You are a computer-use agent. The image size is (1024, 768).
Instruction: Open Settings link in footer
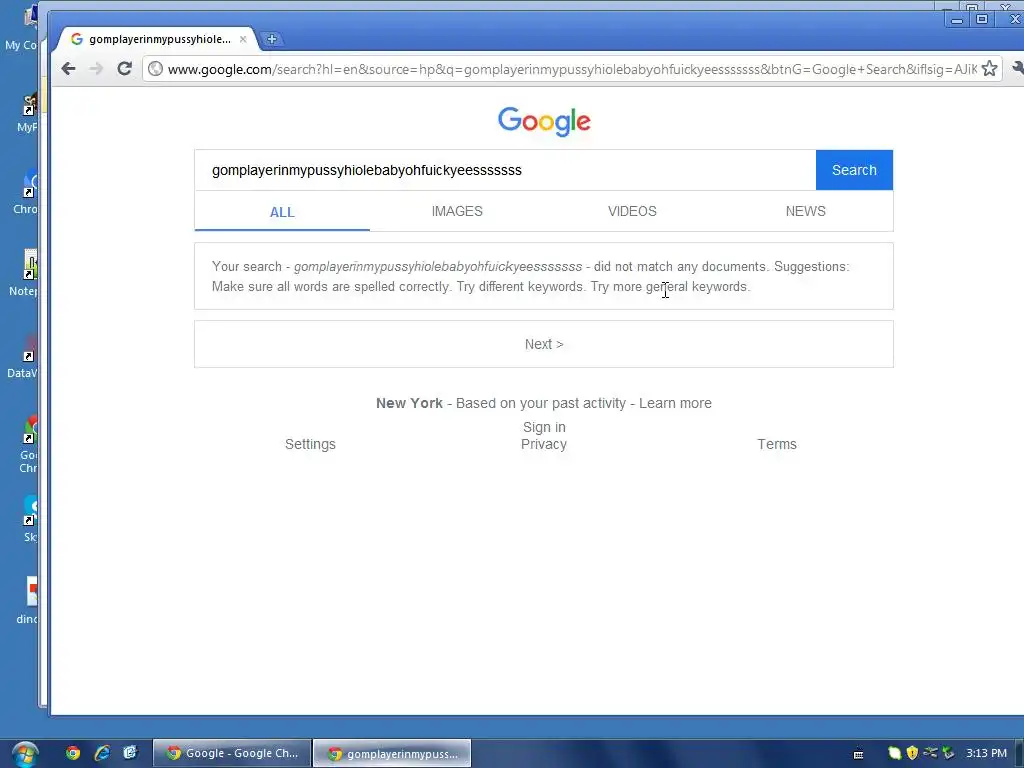tap(310, 444)
